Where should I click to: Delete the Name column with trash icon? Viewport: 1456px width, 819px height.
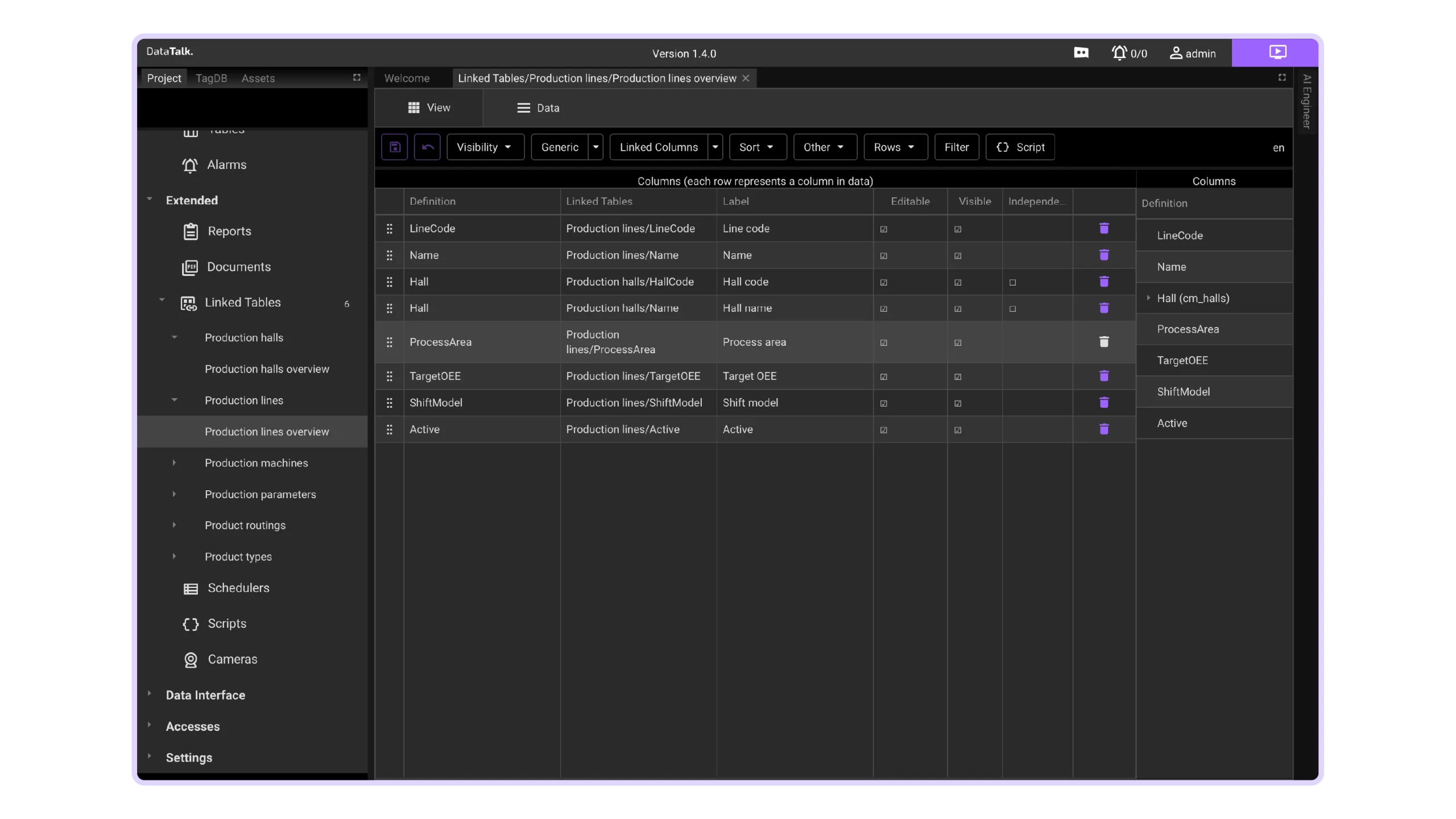click(x=1104, y=255)
